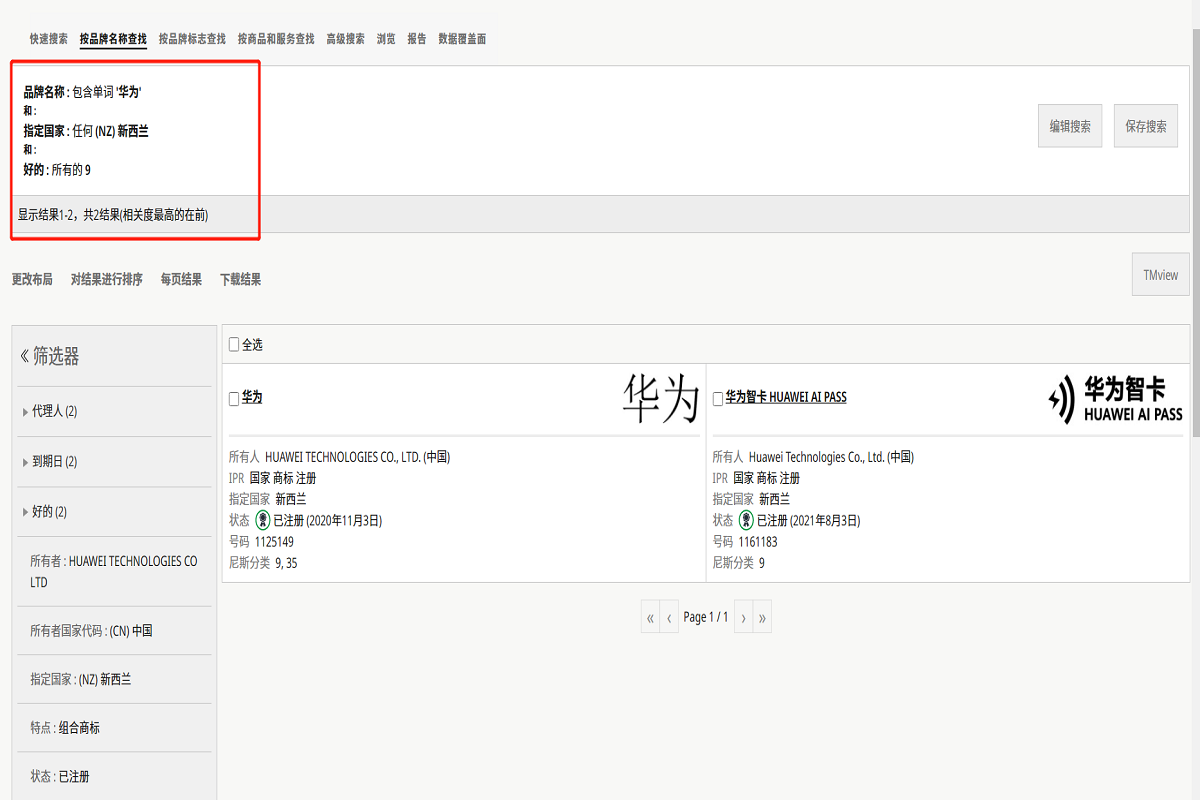
Task: Click the number 1125149
Action: coord(274,542)
